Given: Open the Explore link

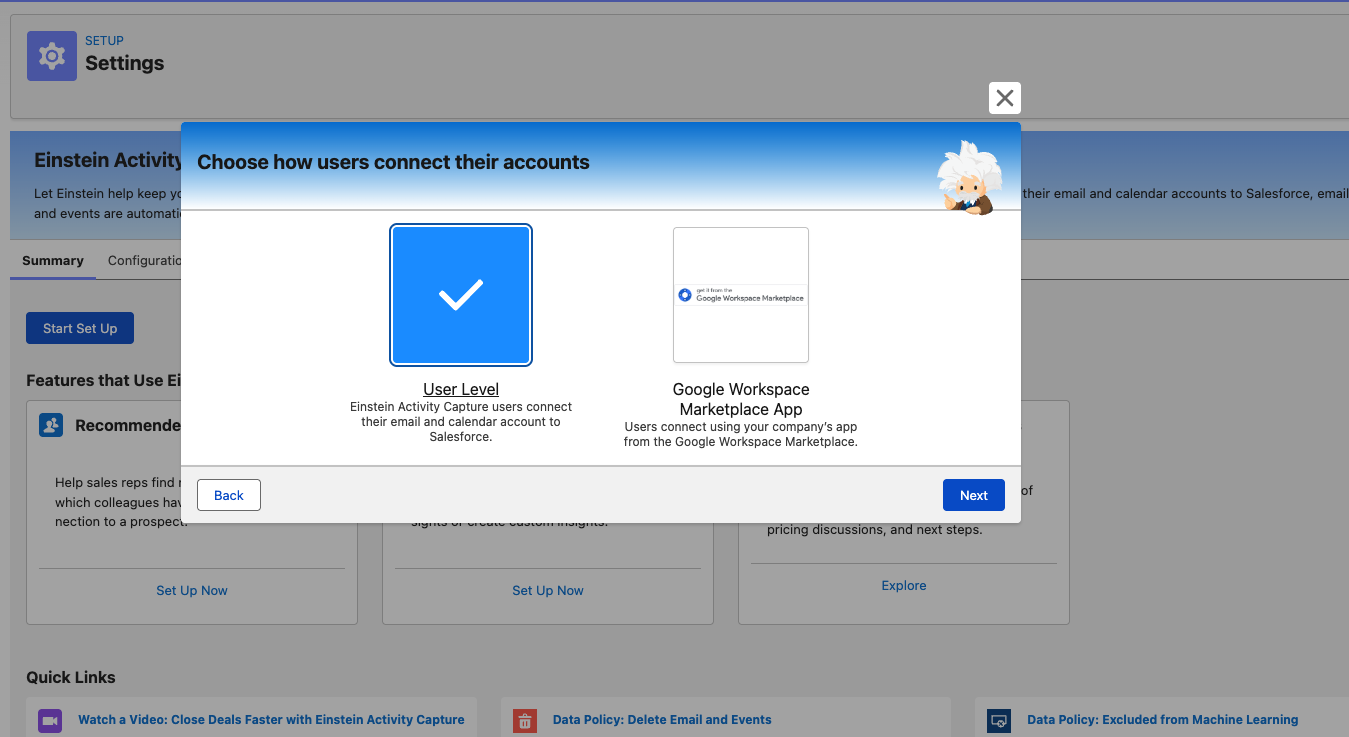Looking at the screenshot, I should [904, 585].
